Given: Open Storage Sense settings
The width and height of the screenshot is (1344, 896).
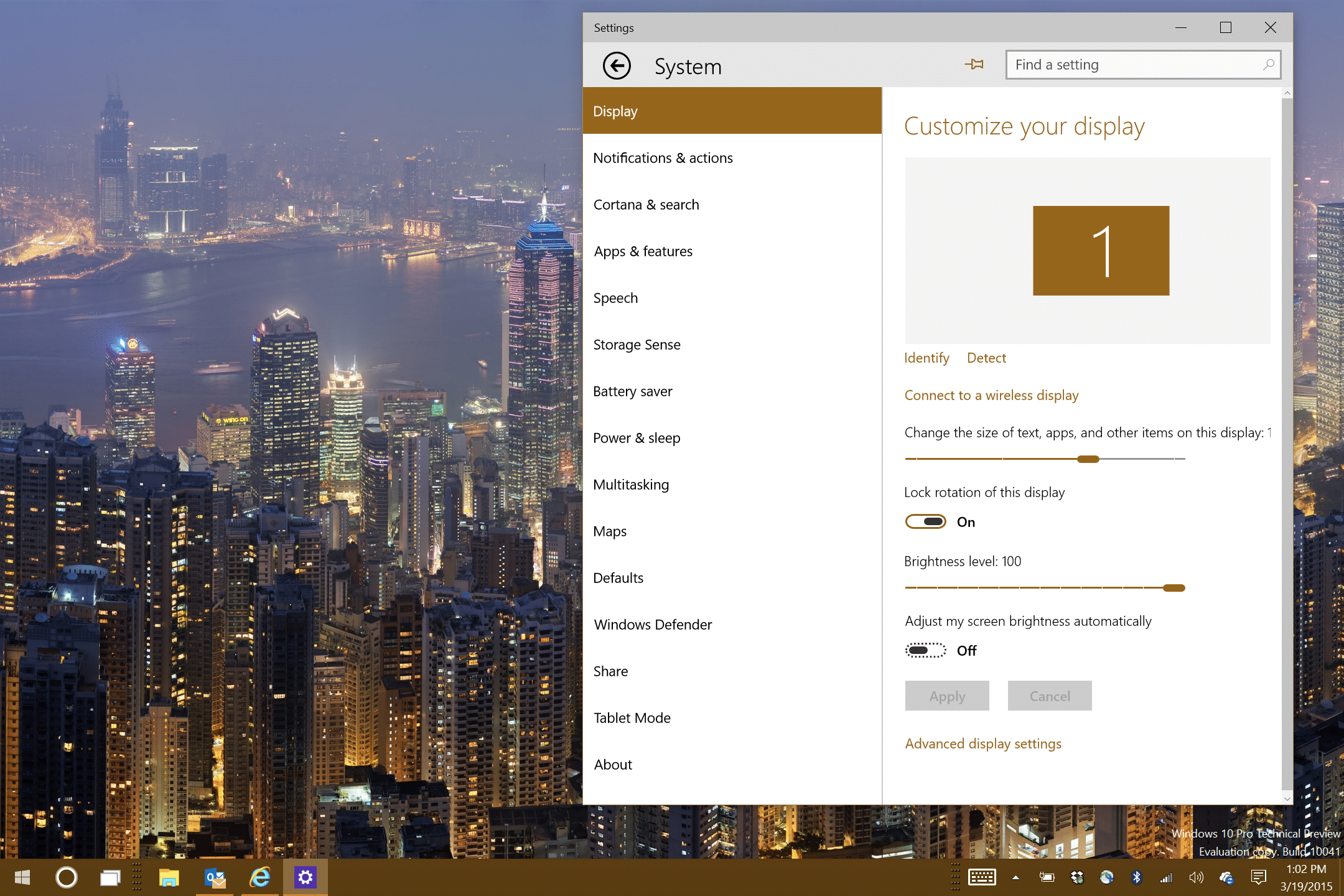Looking at the screenshot, I should pyautogui.click(x=732, y=344).
